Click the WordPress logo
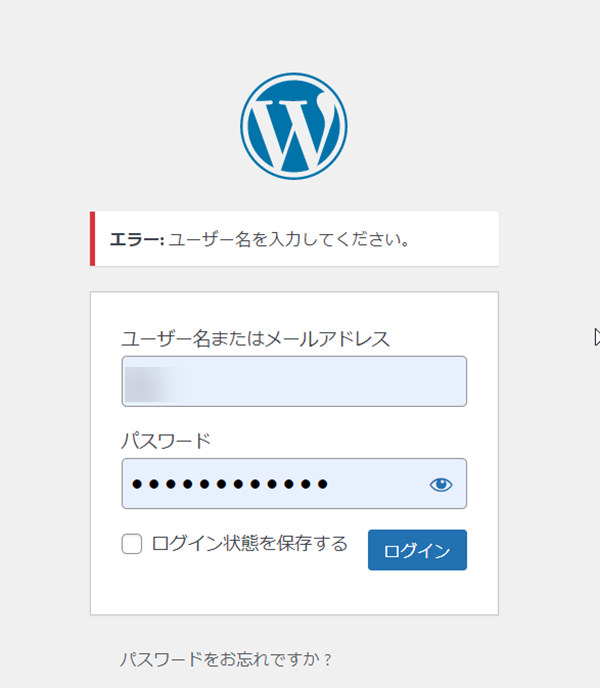Image resolution: width=600 pixels, height=688 pixels. (294, 126)
